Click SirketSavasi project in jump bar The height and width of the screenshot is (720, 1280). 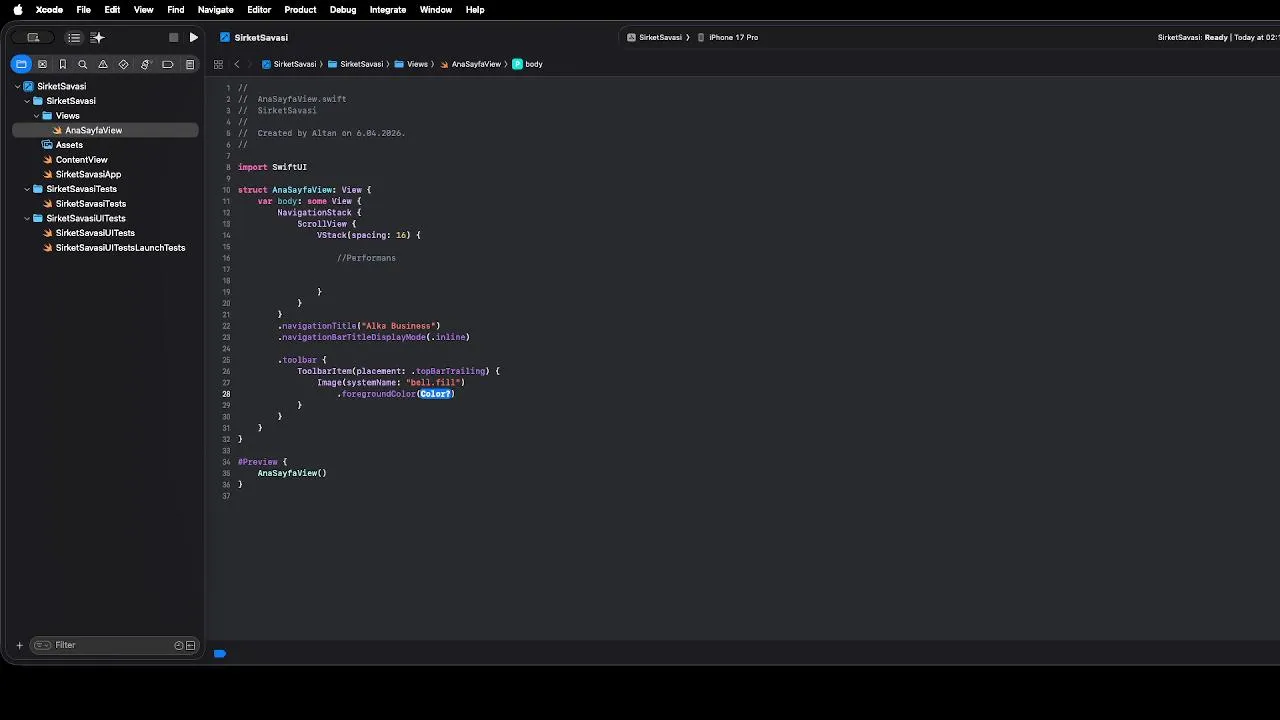[289, 64]
